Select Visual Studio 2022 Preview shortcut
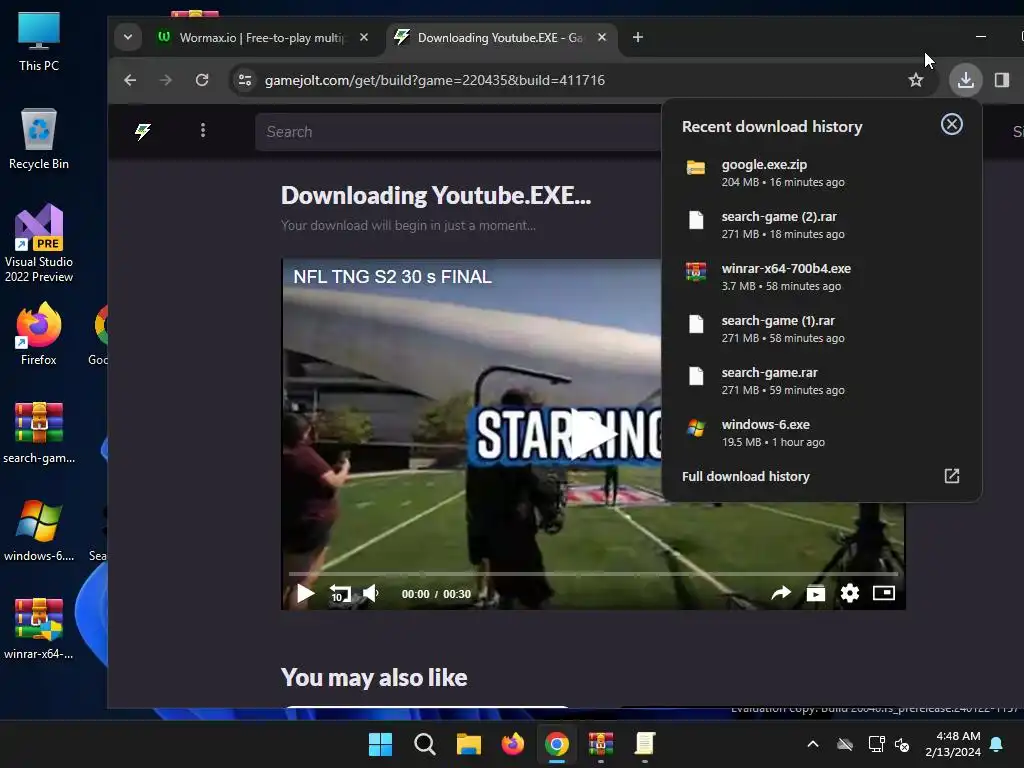This screenshot has width=1024, height=768. tap(39, 244)
